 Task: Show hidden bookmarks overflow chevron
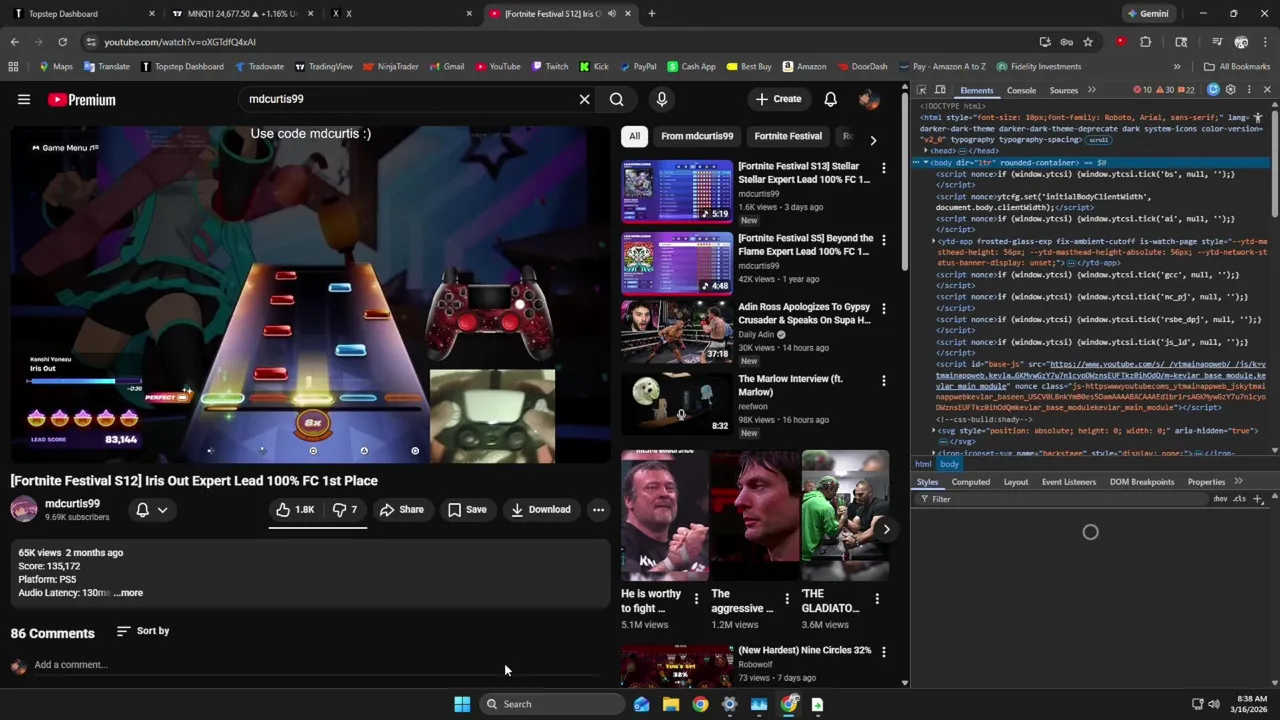point(1177,66)
